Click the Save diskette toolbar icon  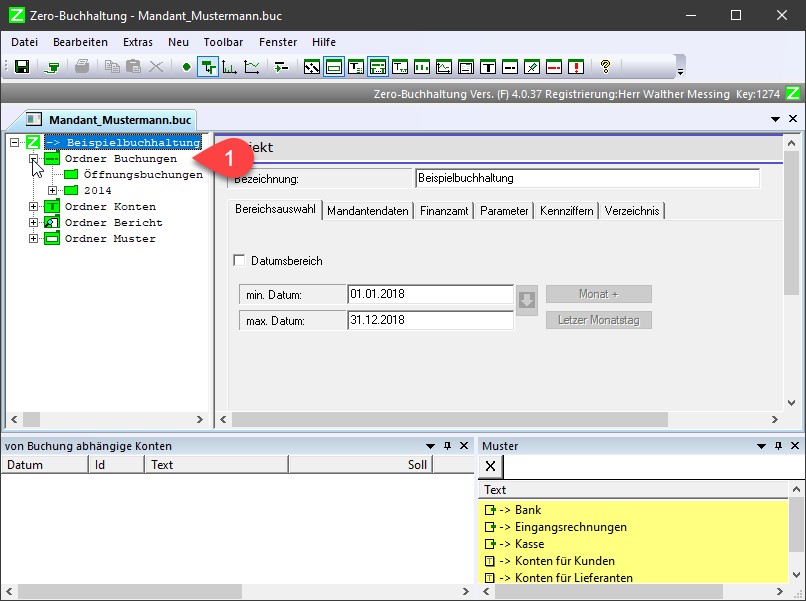pos(21,67)
